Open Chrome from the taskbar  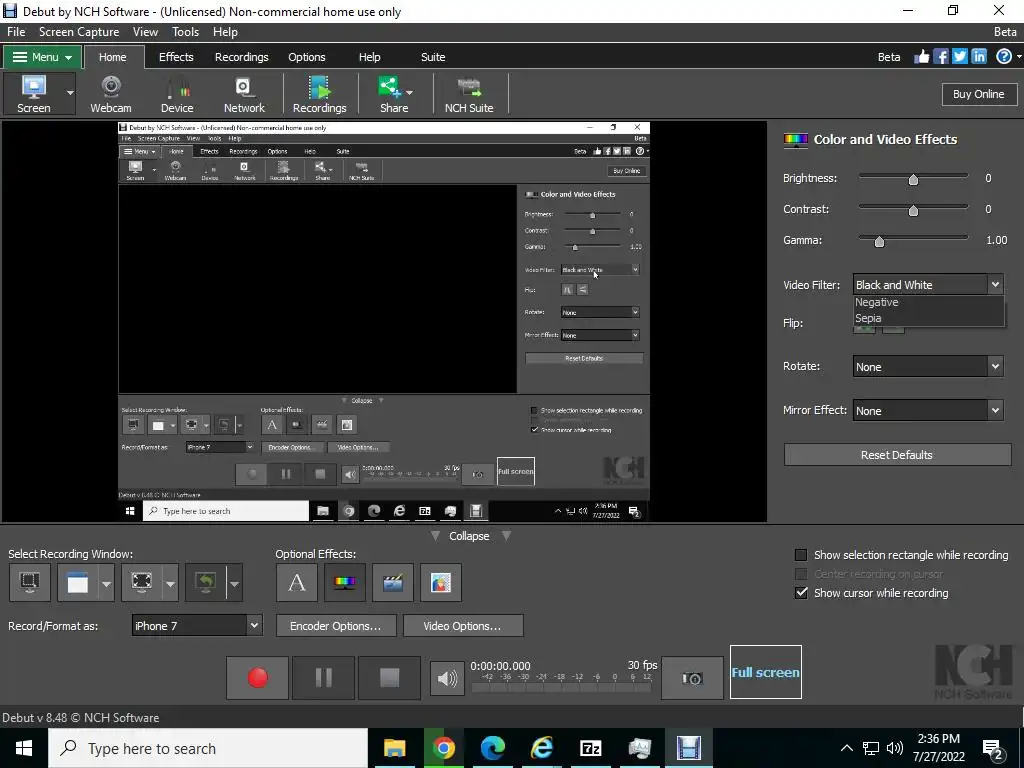tap(443, 748)
